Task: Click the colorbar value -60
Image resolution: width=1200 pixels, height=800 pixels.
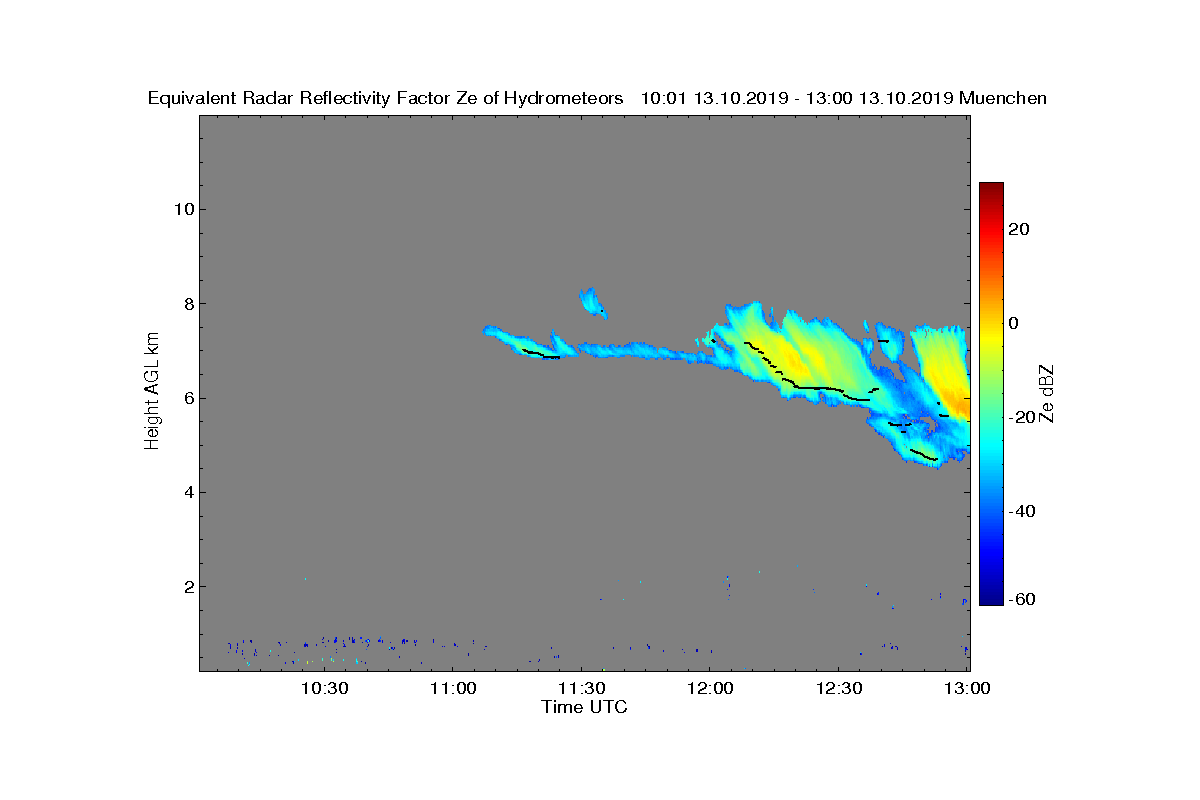Action: [x=1020, y=599]
